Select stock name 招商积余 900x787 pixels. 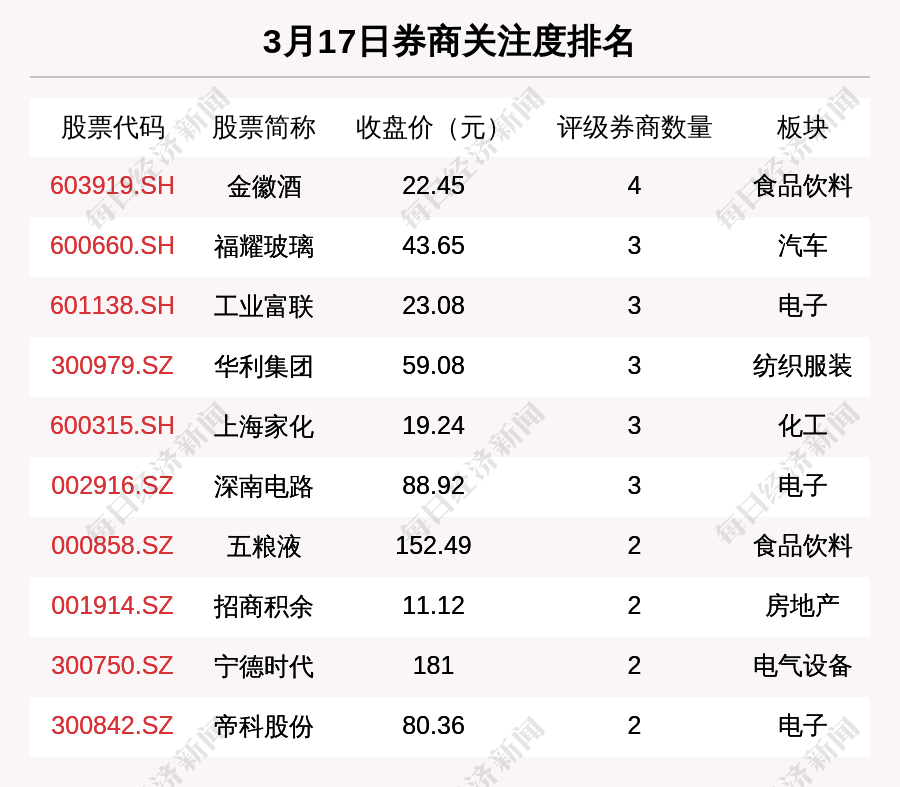coord(263,607)
